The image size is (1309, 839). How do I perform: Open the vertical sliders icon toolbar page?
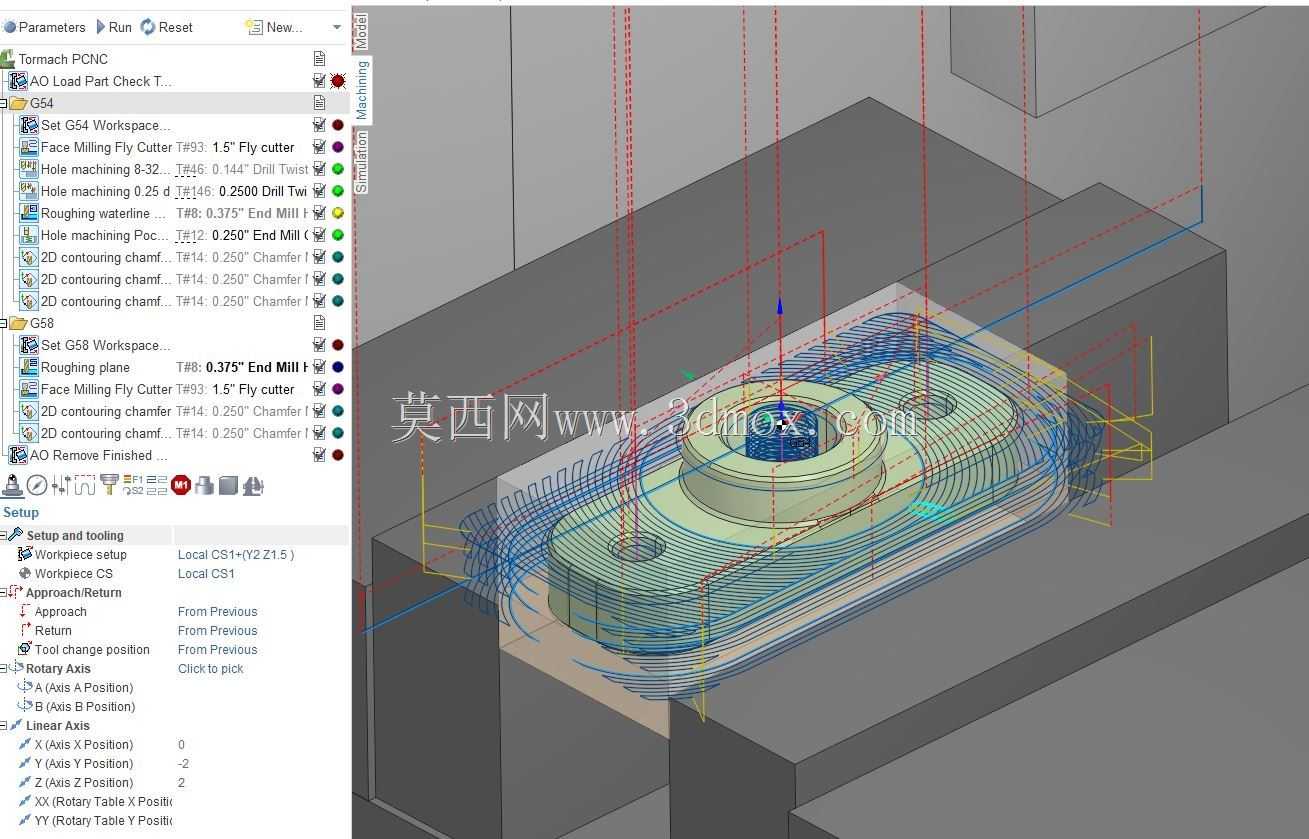tap(60, 486)
